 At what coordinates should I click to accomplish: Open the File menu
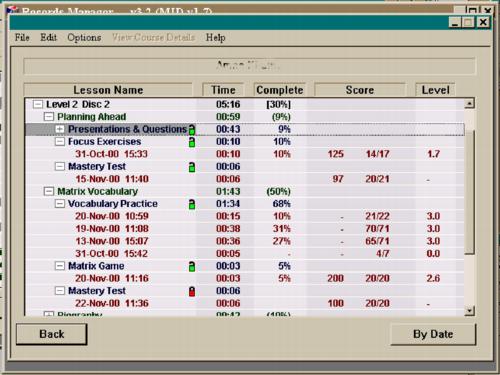[22, 37]
